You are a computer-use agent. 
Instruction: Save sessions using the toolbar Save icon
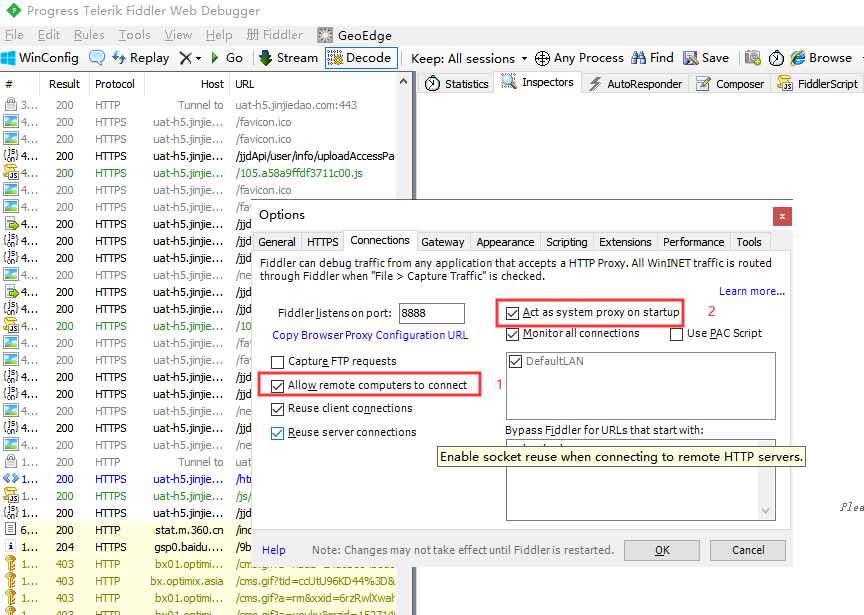(706, 58)
